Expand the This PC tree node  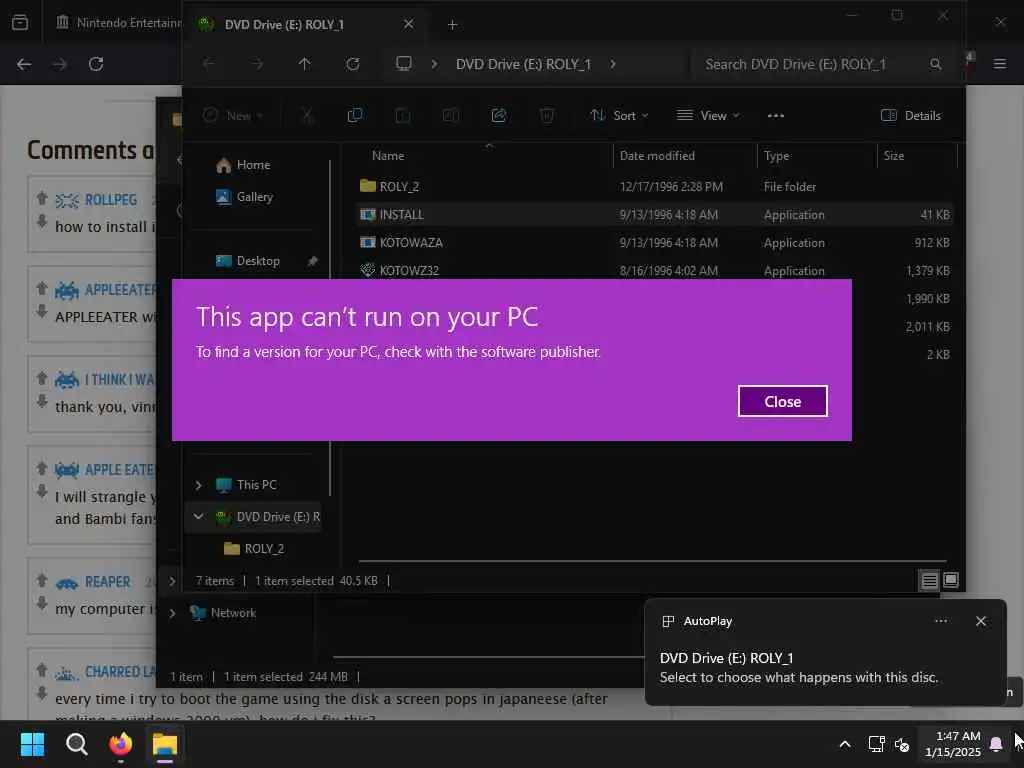(198, 485)
